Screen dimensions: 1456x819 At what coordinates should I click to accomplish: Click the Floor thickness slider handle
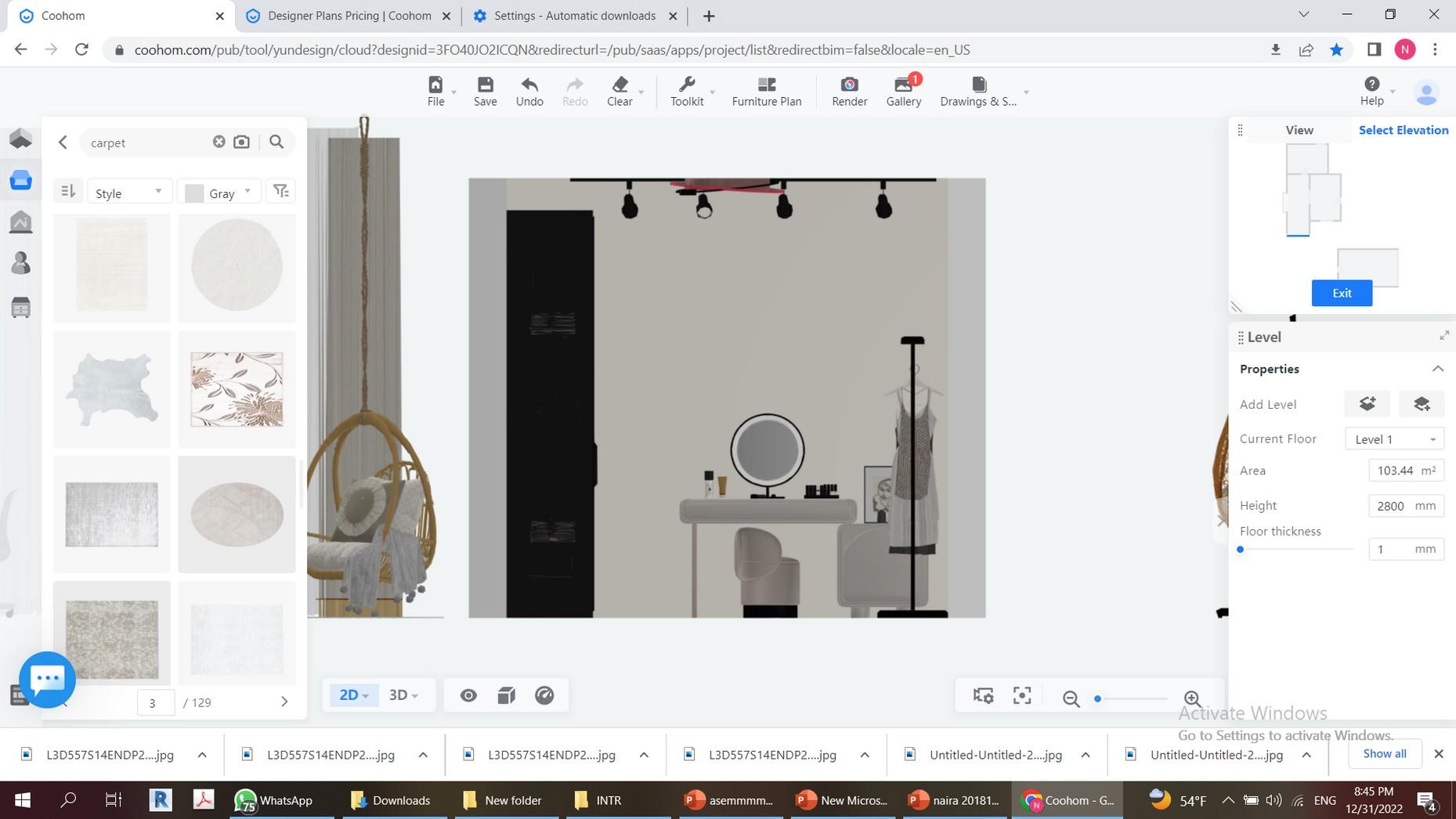[x=1241, y=550]
